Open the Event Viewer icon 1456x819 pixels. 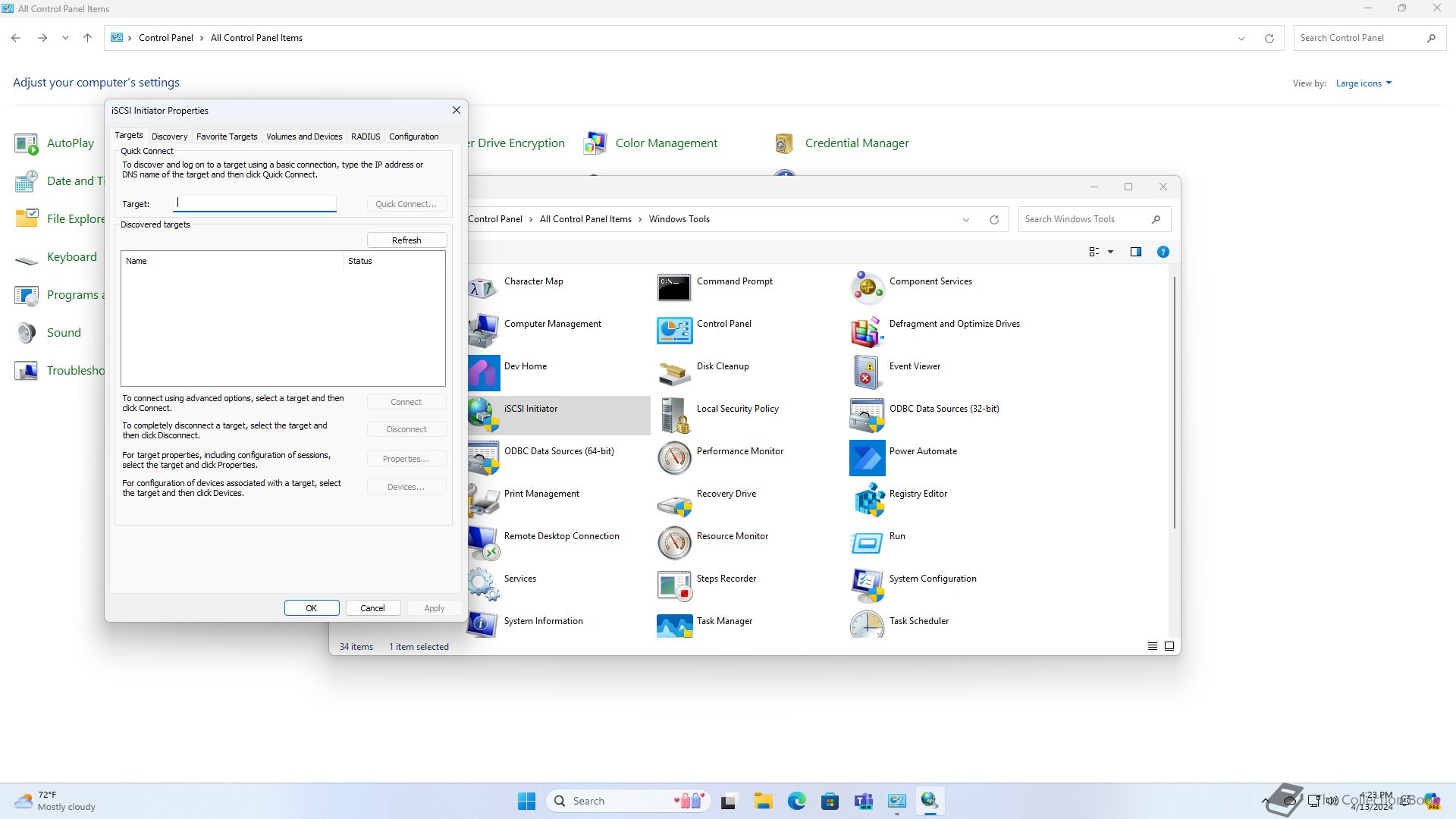click(867, 372)
